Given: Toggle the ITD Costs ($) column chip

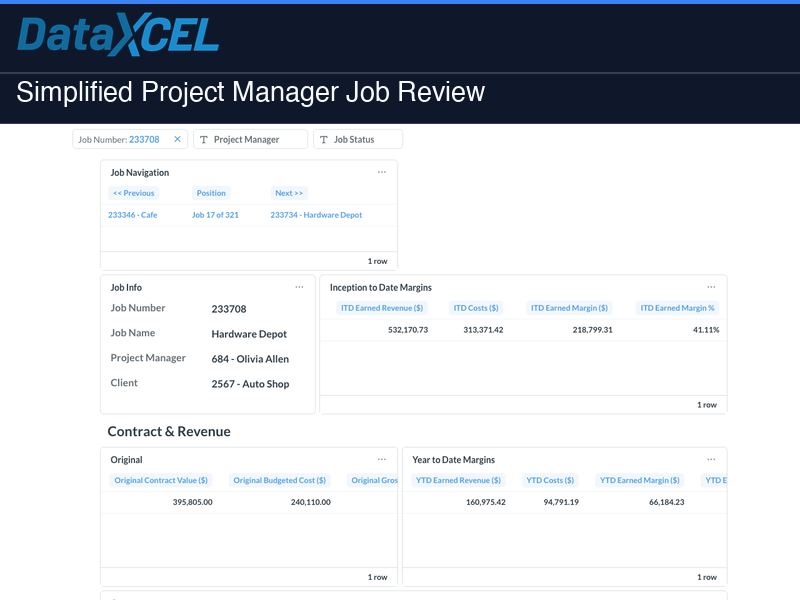Looking at the screenshot, I should (x=475, y=308).
